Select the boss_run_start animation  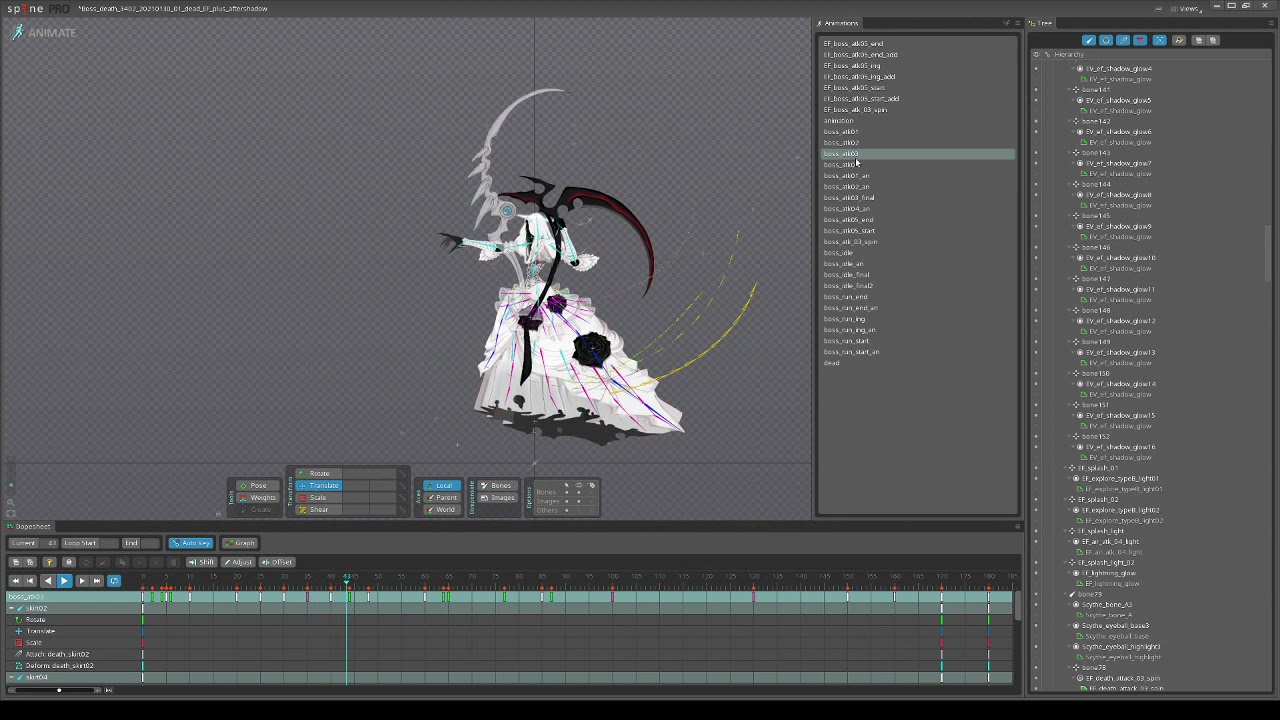(x=847, y=341)
